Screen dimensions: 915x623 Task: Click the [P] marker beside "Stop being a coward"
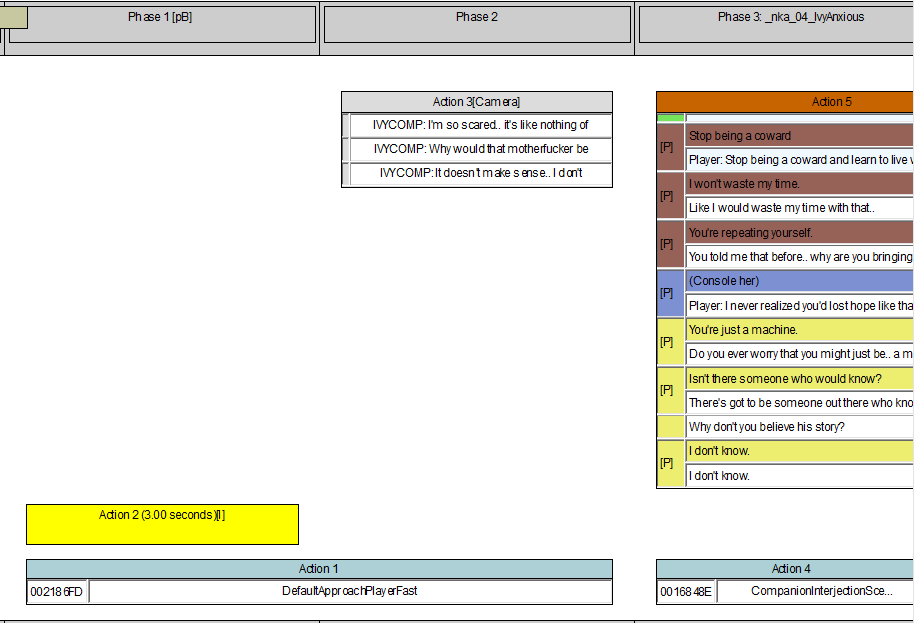click(670, 148)
